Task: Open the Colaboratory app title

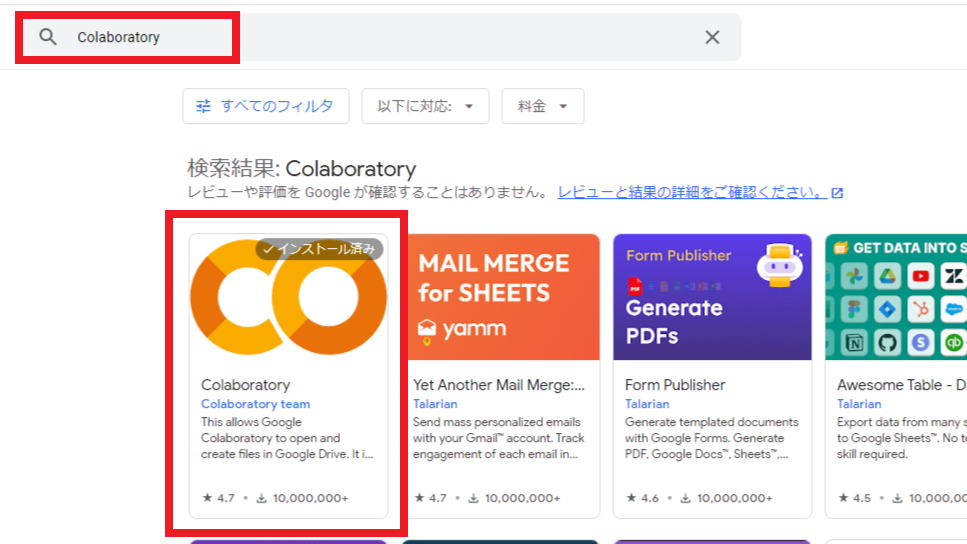Action: point(245,385)
